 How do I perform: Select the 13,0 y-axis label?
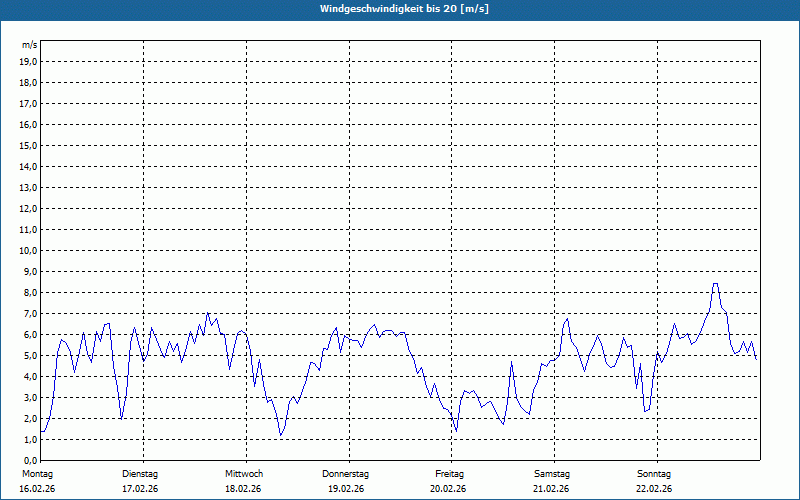28,187
